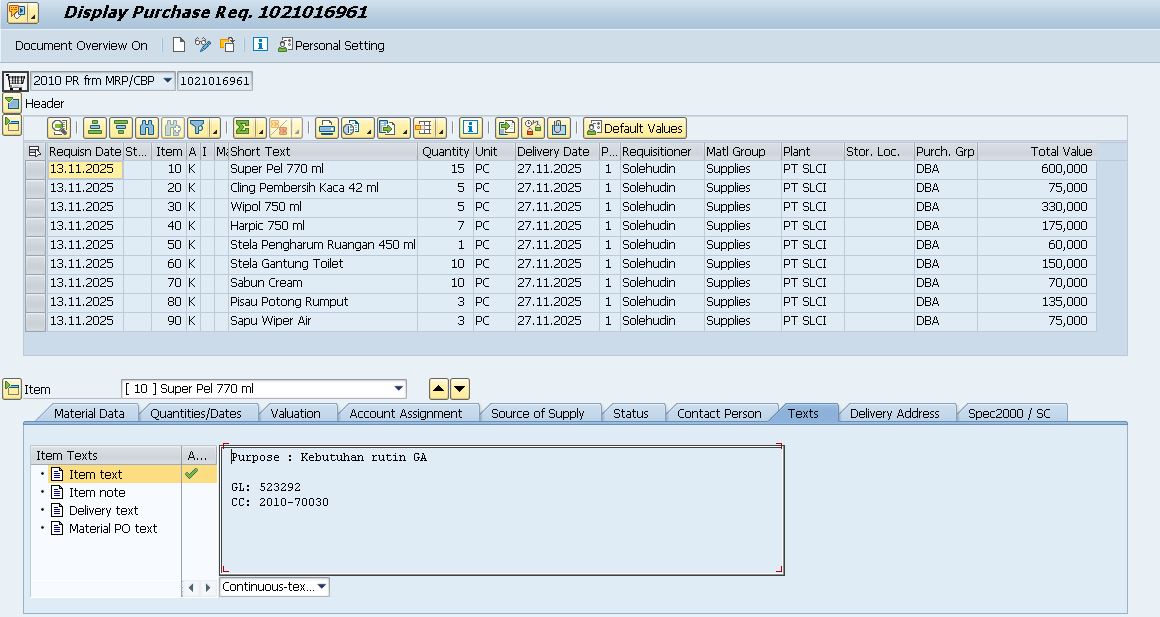
Task: Select the row for Sabun Cream
Action: (35, 283)
